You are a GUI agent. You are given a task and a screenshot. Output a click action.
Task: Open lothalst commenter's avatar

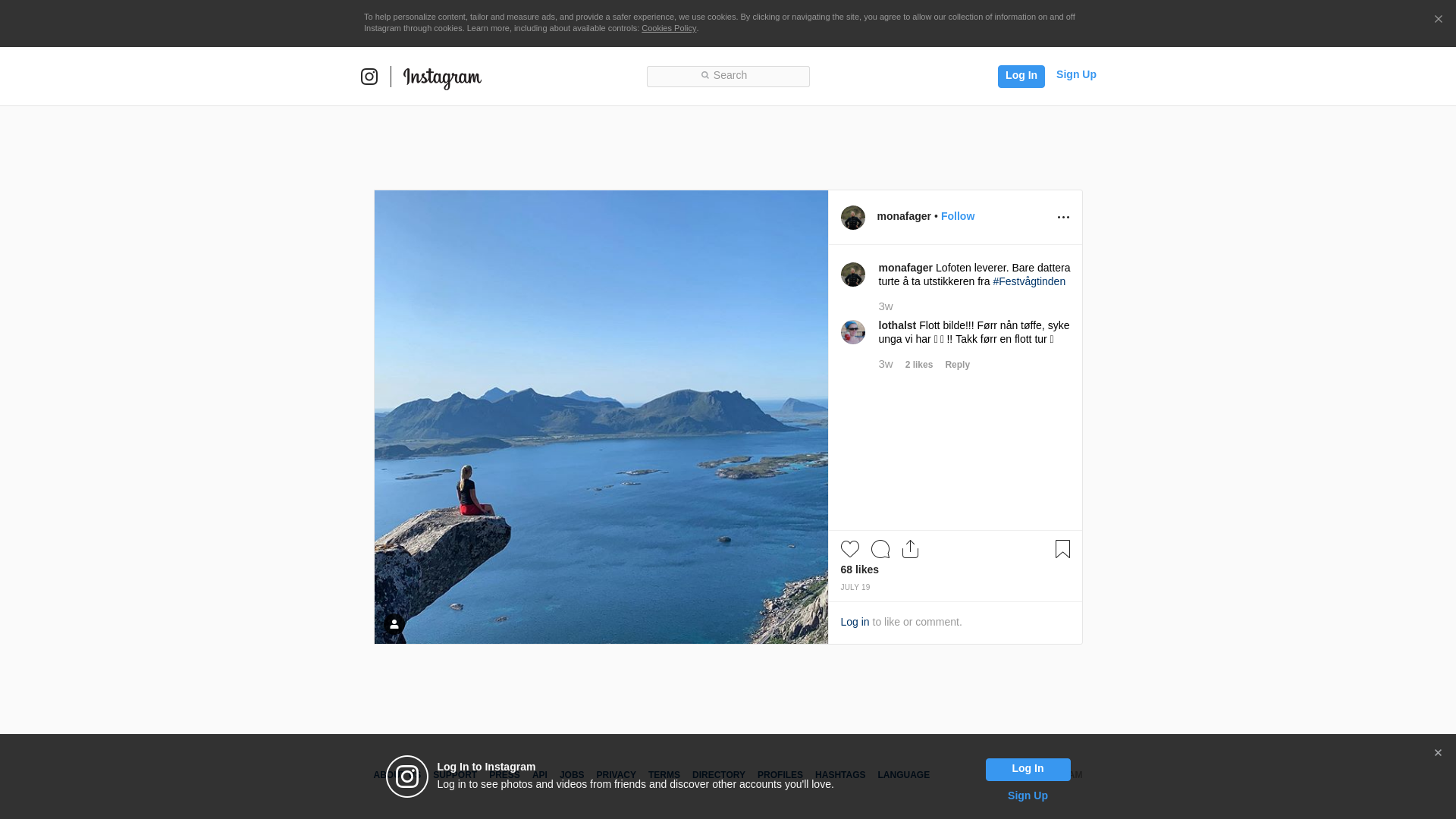(x=852, y=332)
